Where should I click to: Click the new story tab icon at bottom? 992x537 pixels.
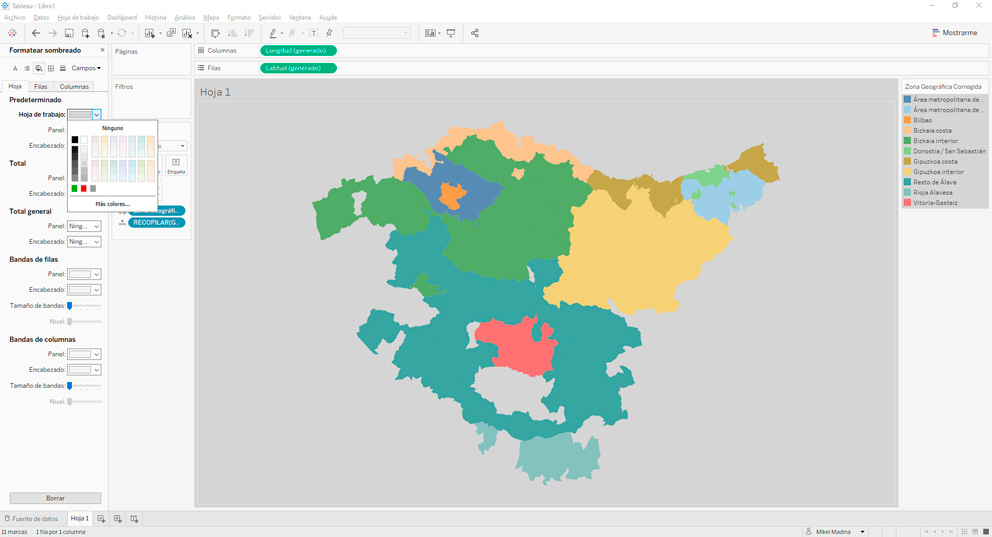tap(134, 519)
